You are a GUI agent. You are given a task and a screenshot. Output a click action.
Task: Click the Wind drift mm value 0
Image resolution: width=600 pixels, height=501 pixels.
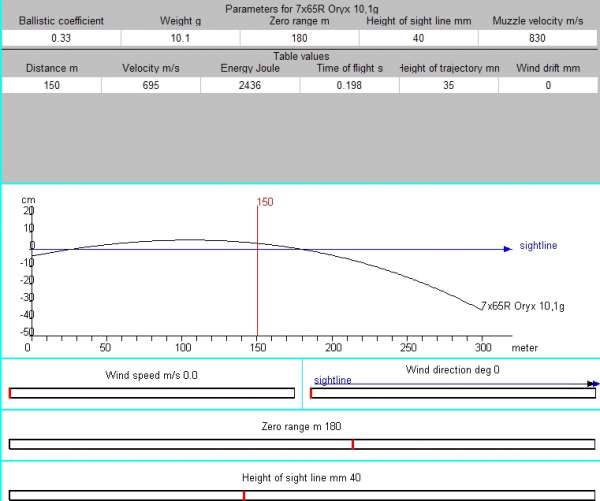[548, 85]
